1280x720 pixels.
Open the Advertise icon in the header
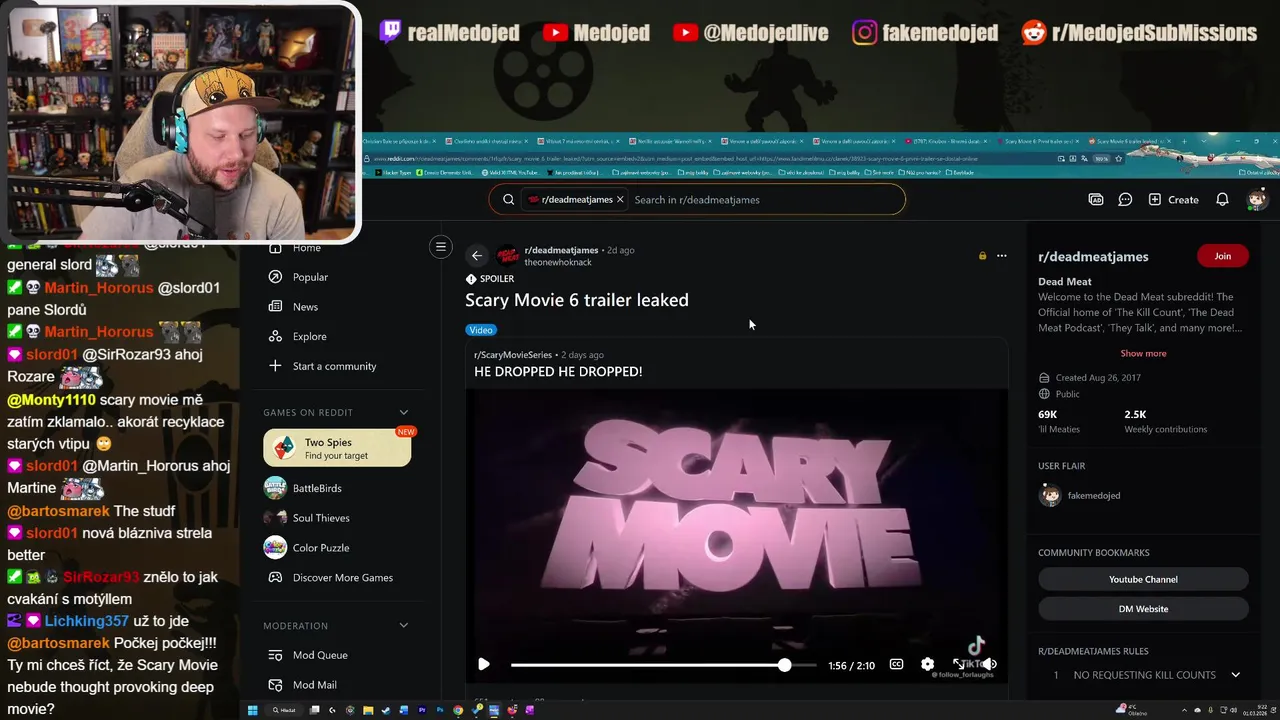(x=1096, y=200)
